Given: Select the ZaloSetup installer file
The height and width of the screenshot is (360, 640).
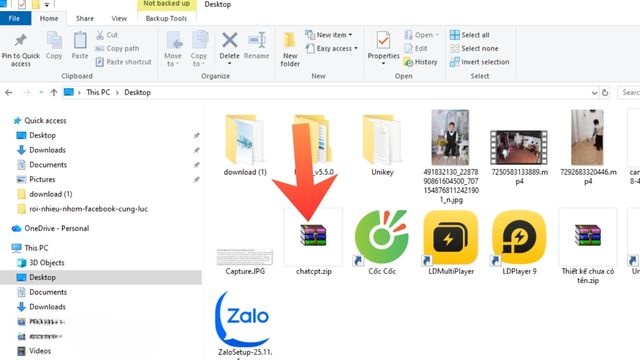Looking at the screenshot, I should (244, 324).
